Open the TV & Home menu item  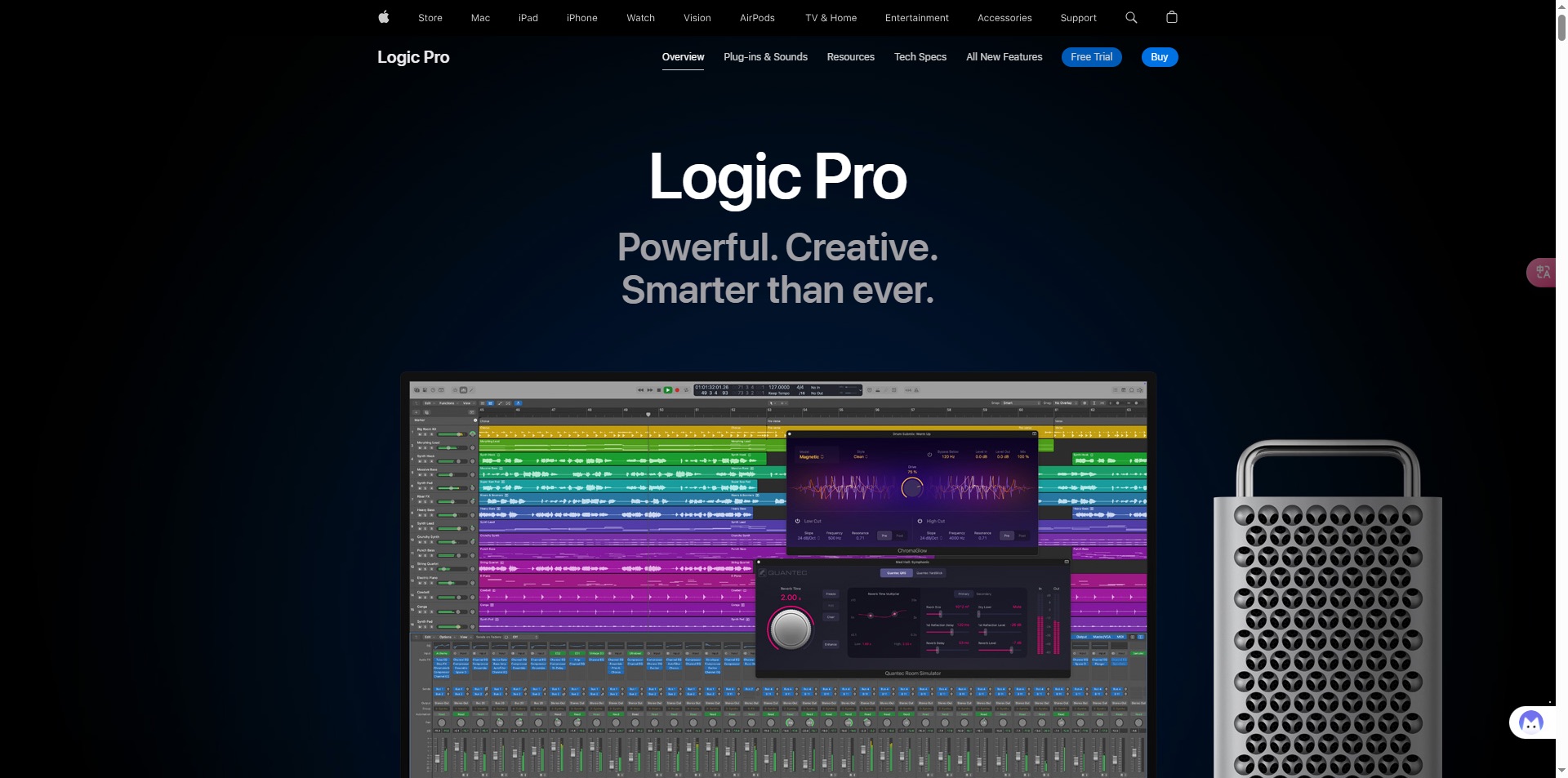tap(831, 18)
